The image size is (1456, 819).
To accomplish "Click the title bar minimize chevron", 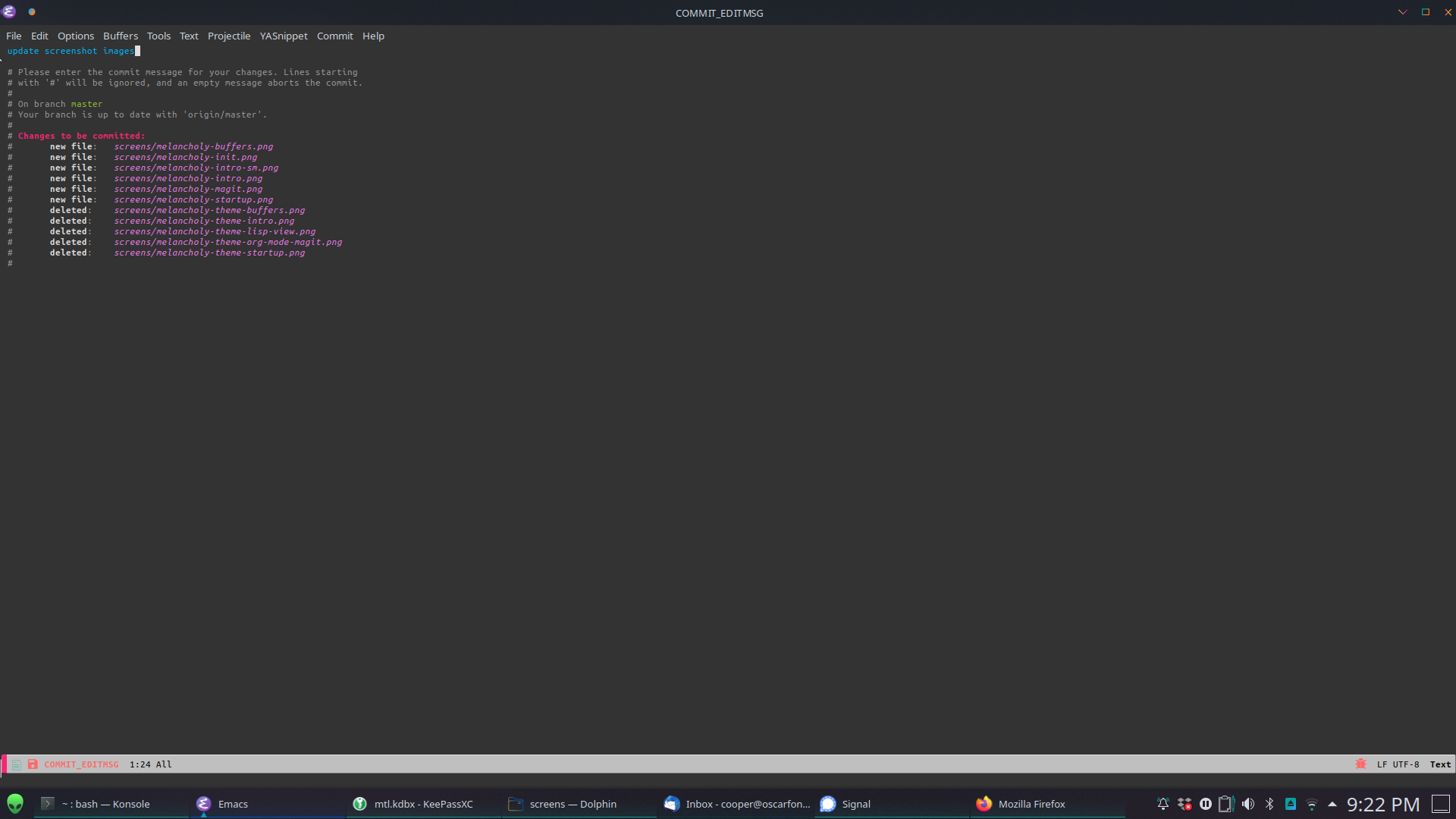I will pos(1403,12).
